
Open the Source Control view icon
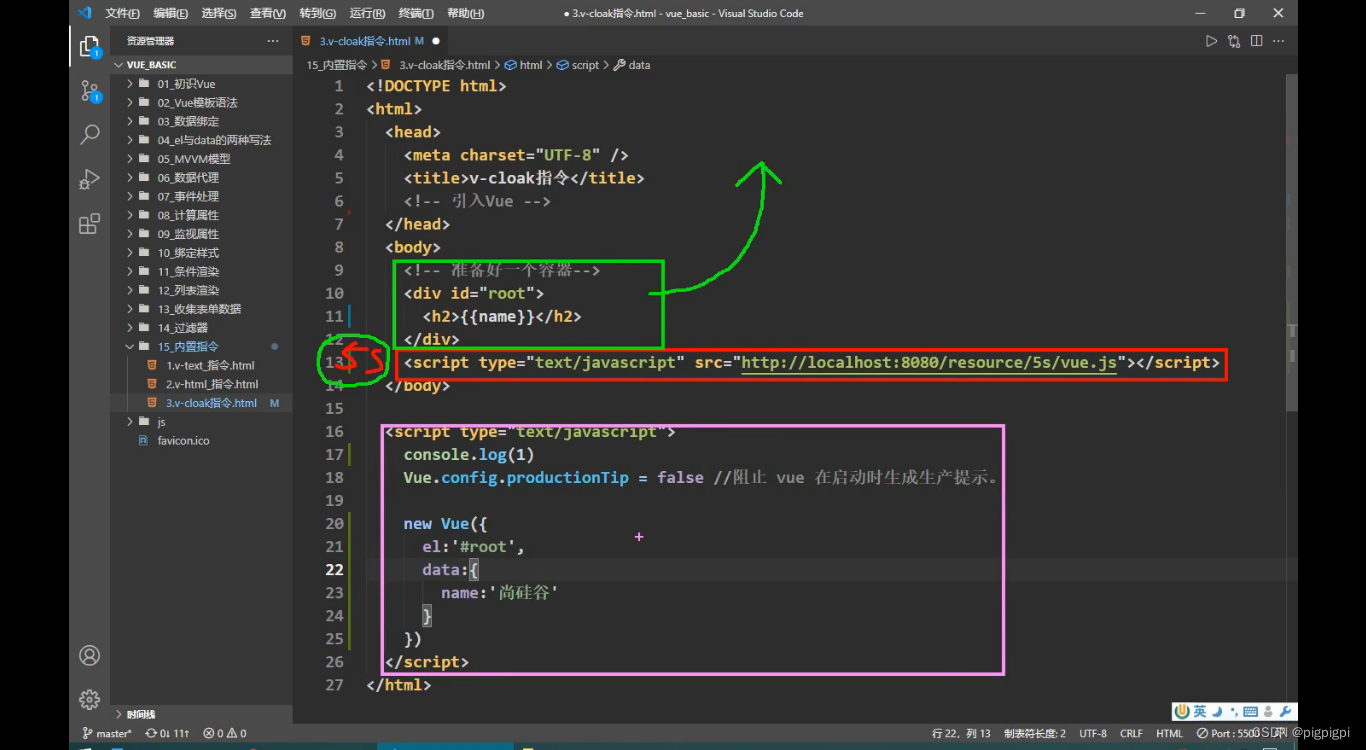tap(90, 91)
